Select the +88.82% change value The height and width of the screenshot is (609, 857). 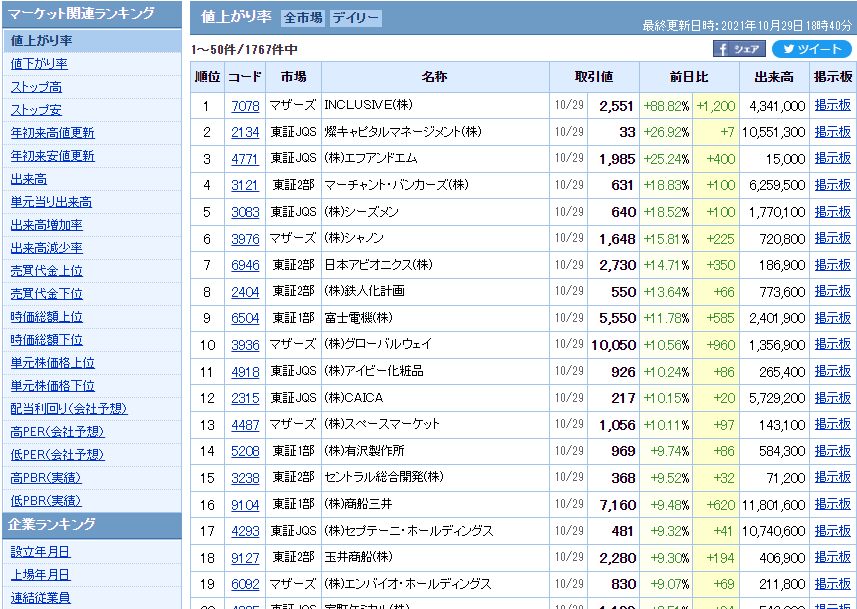click(x=666, y=106)
